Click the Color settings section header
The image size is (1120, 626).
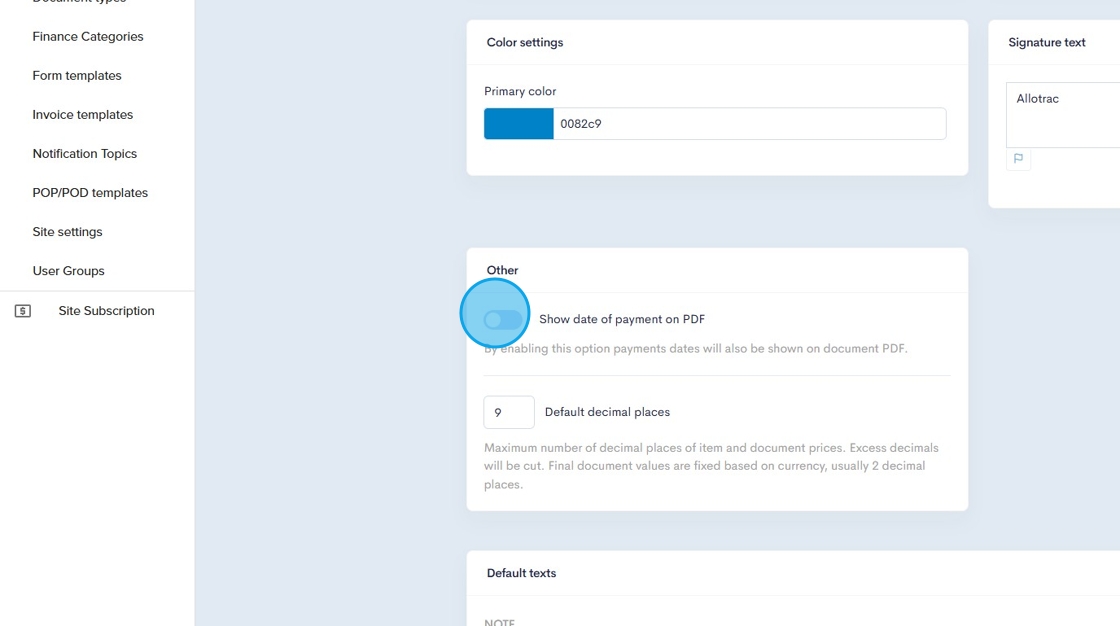524,43
